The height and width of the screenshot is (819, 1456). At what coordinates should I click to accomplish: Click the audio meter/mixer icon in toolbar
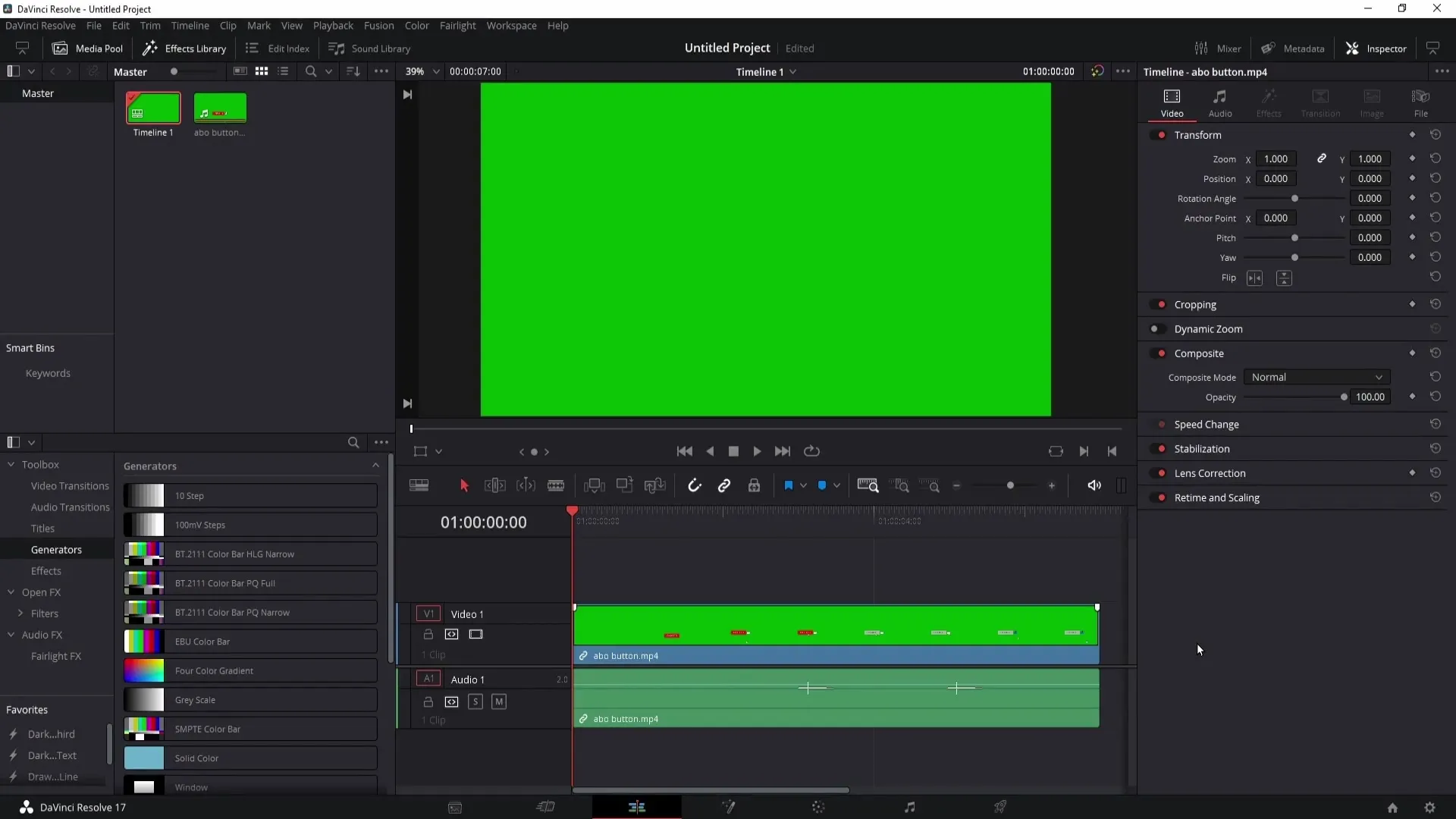[1121, 485]
